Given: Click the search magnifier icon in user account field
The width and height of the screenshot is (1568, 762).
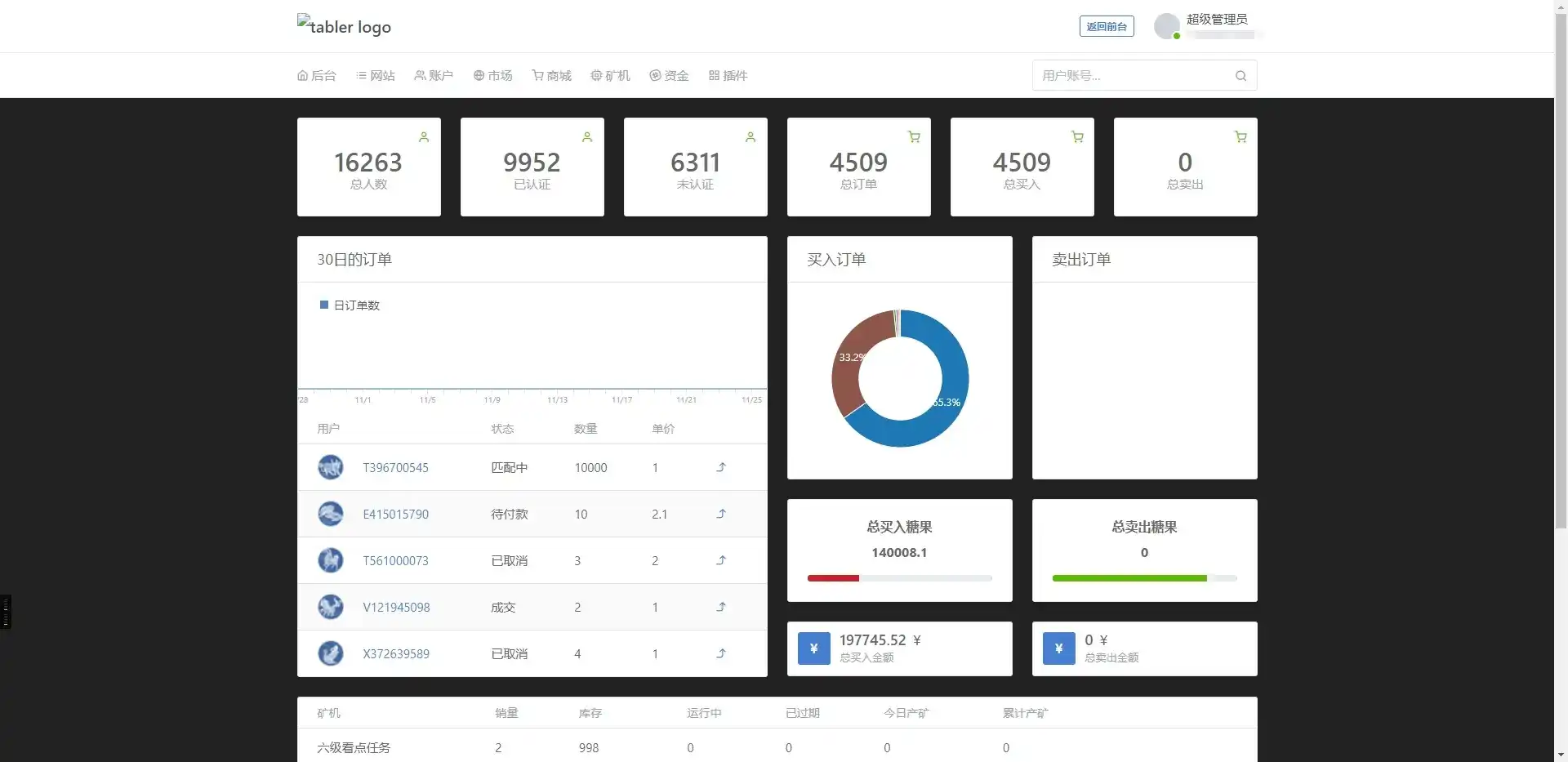Looking at the screenshot, I should 1241,76.
